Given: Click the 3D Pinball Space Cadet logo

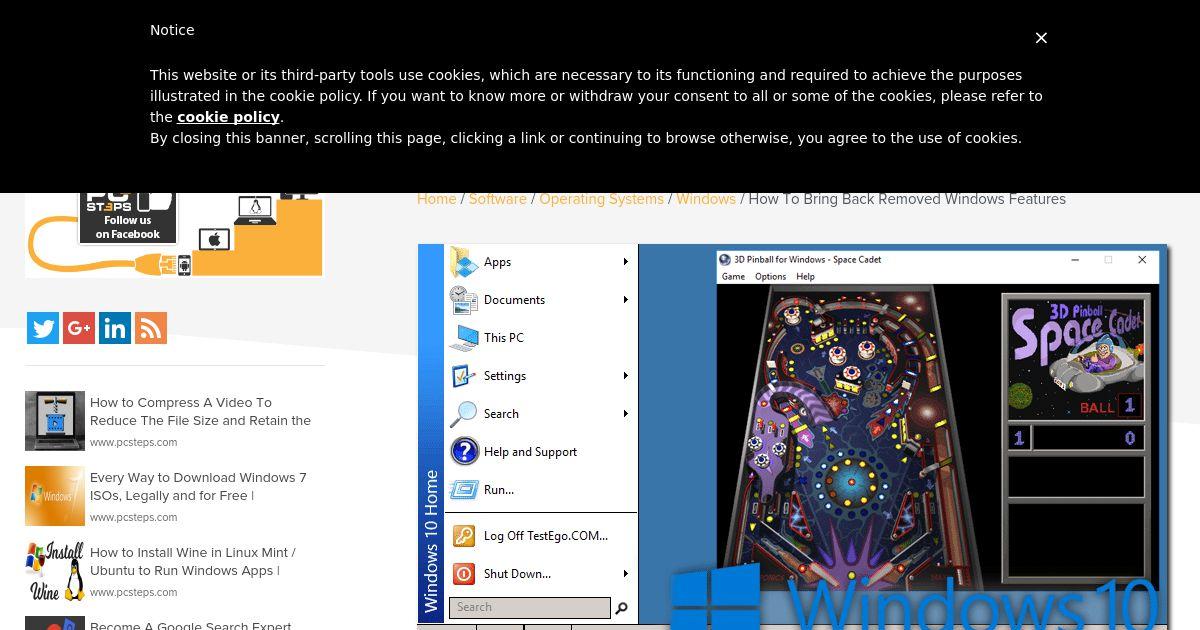Looking at the screenshot, I should point(1076,345).
